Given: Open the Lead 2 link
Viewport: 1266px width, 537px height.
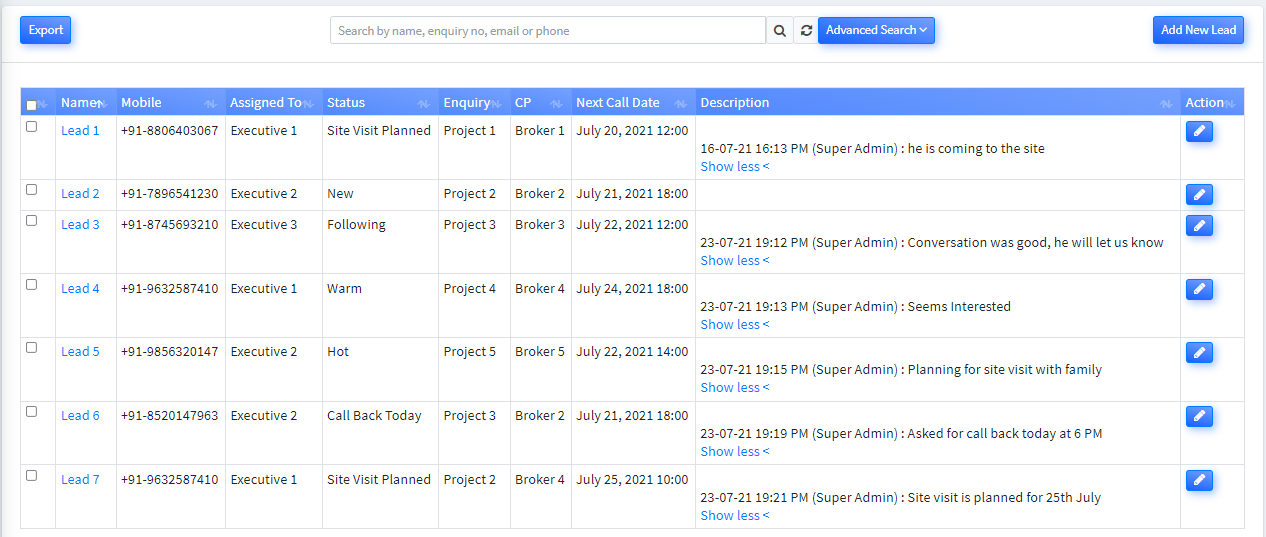Looking at the screenshot, I should [x=80, y=194].
